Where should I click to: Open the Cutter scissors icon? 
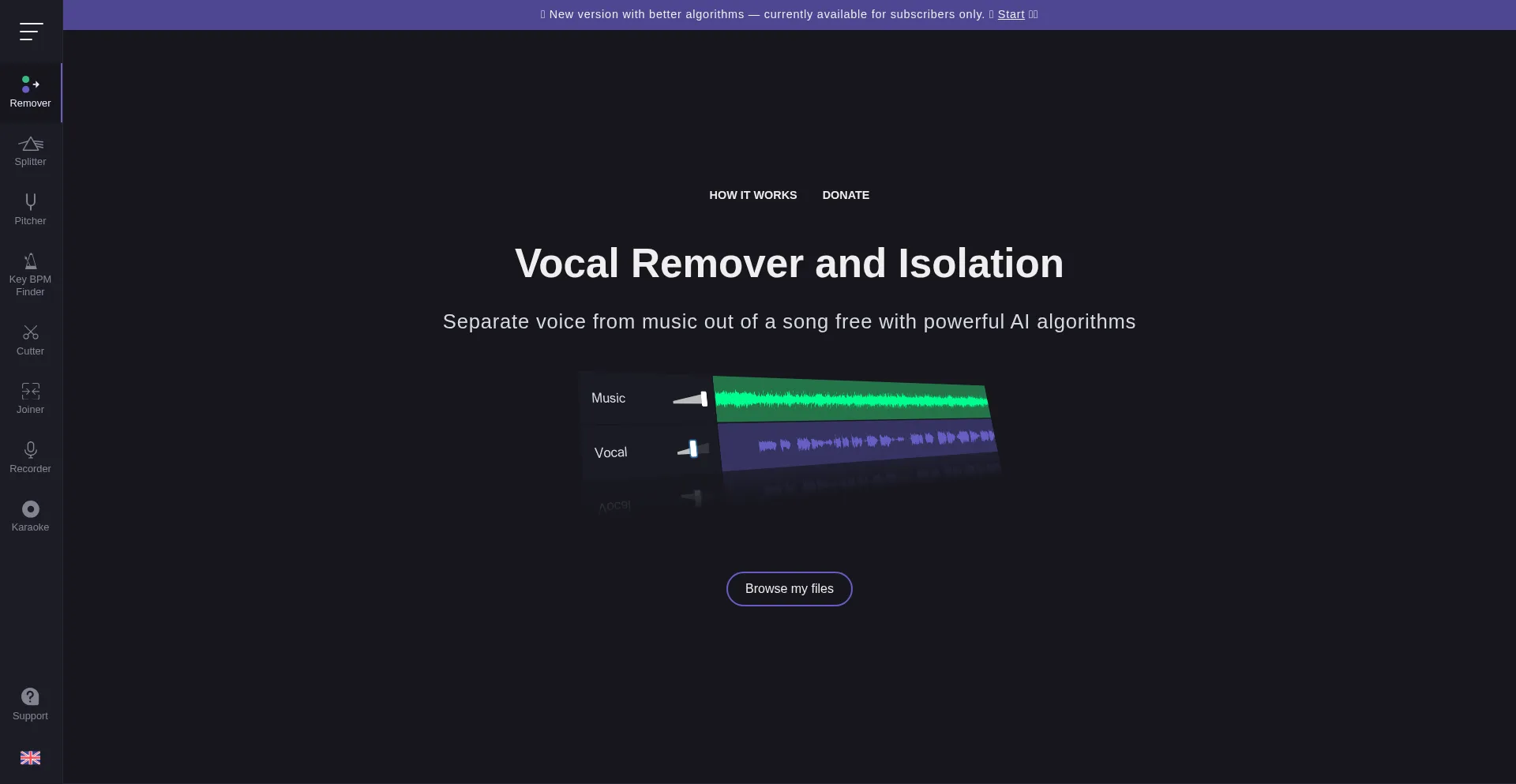[x=30, y=332]
